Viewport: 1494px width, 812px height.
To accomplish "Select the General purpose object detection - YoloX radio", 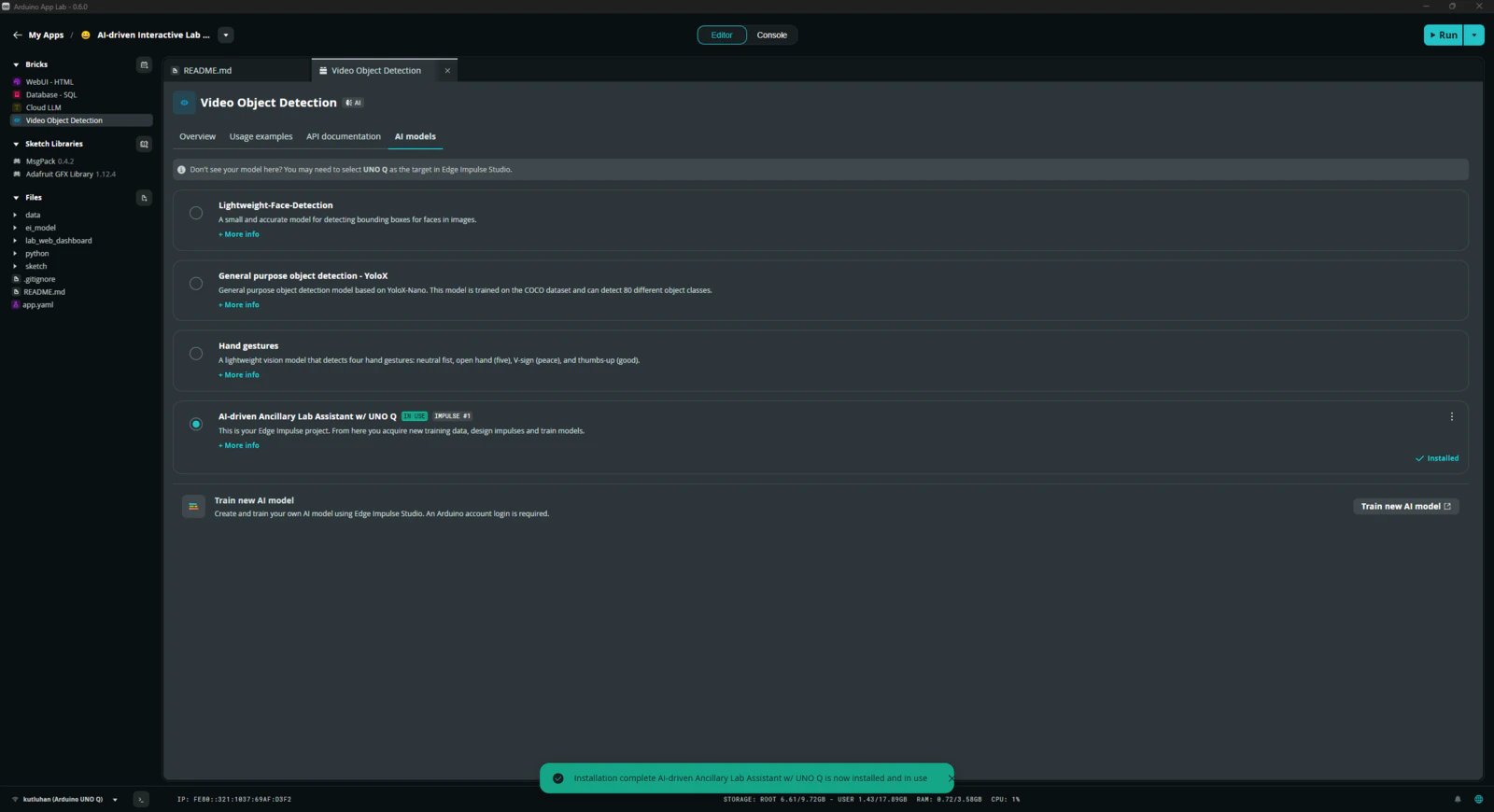I will 196,284.
